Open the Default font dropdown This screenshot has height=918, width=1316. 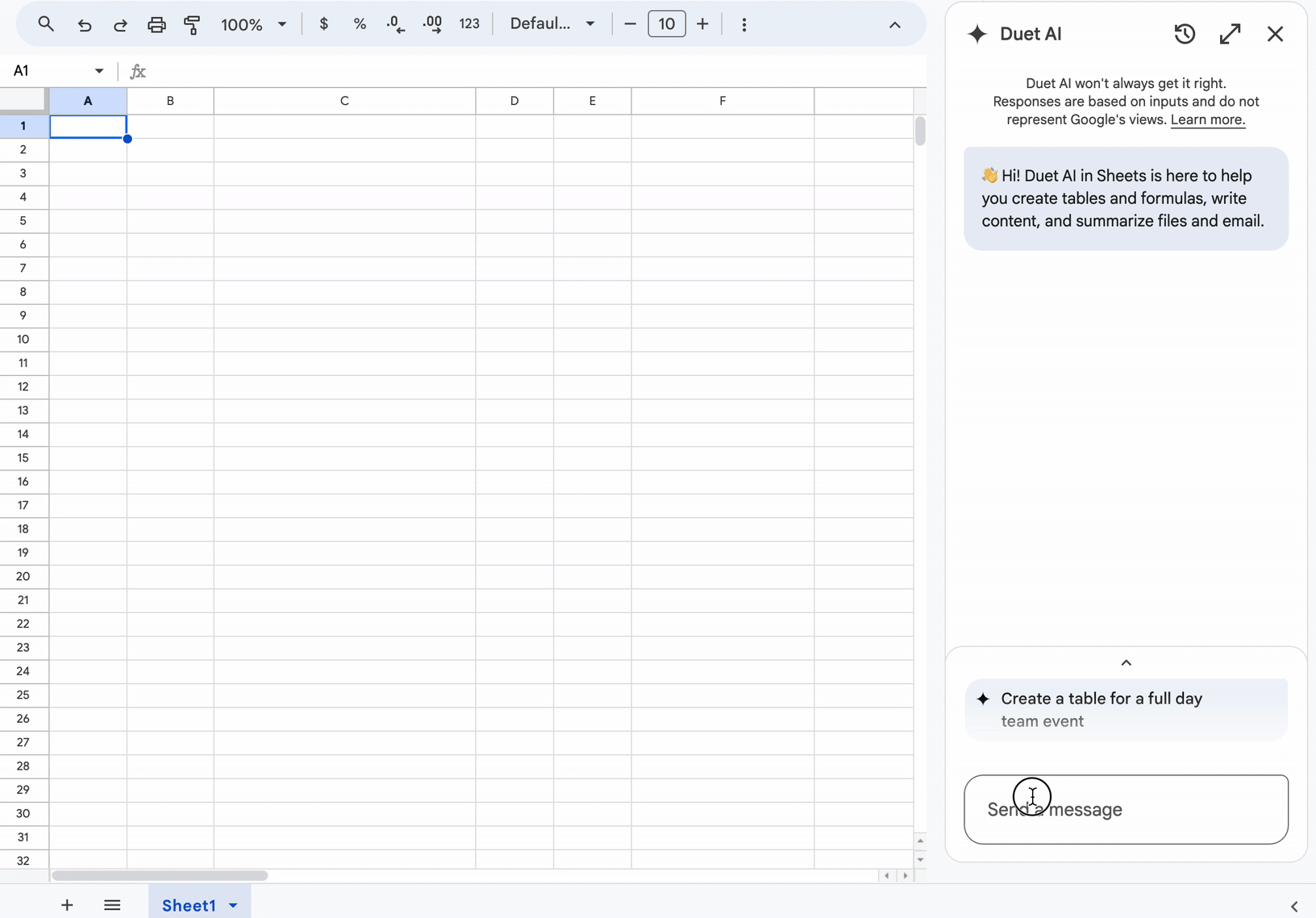552,23
